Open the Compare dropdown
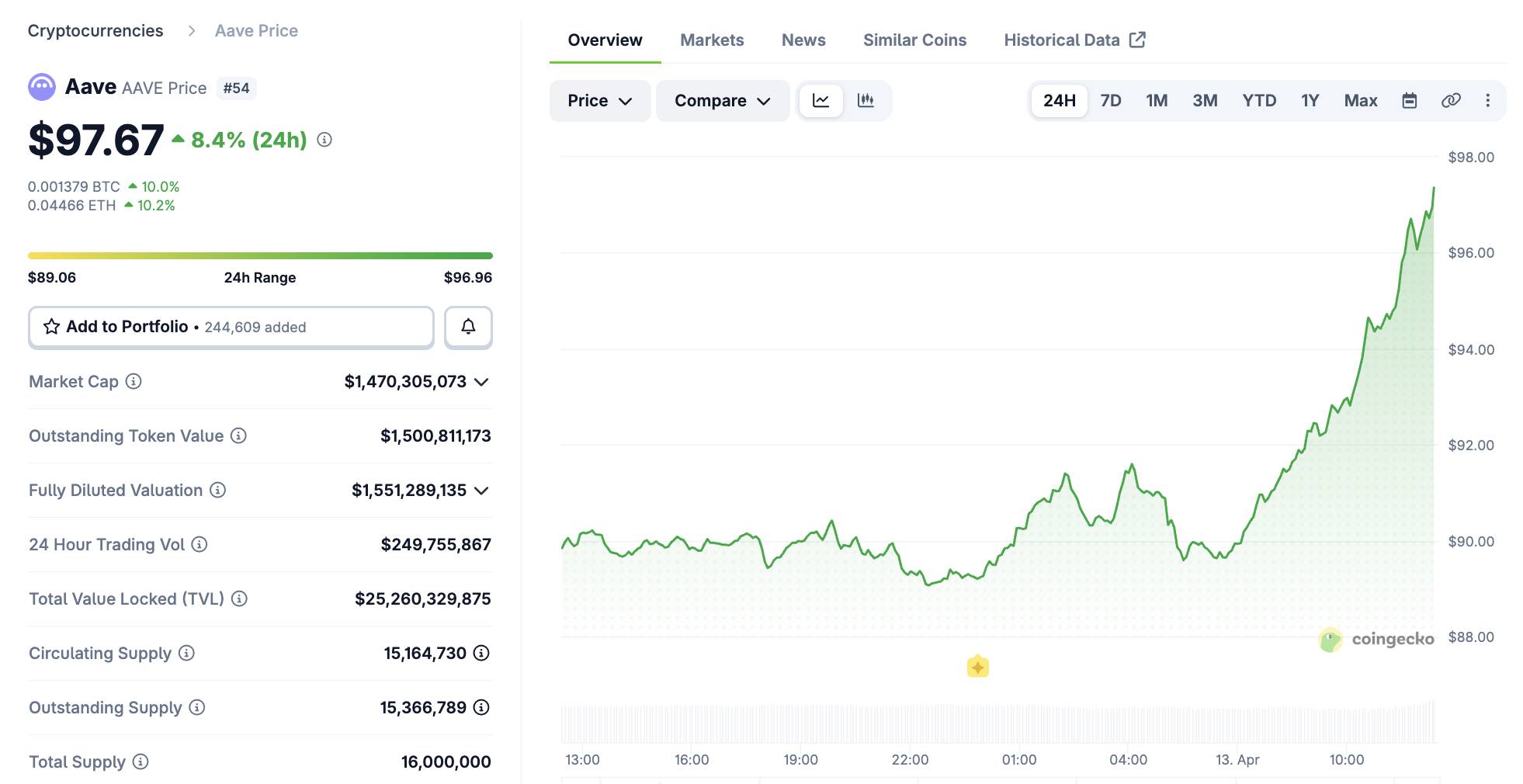Image resolution: width=1523 pixels, height=784 pixels. click(x=722, y=100)
